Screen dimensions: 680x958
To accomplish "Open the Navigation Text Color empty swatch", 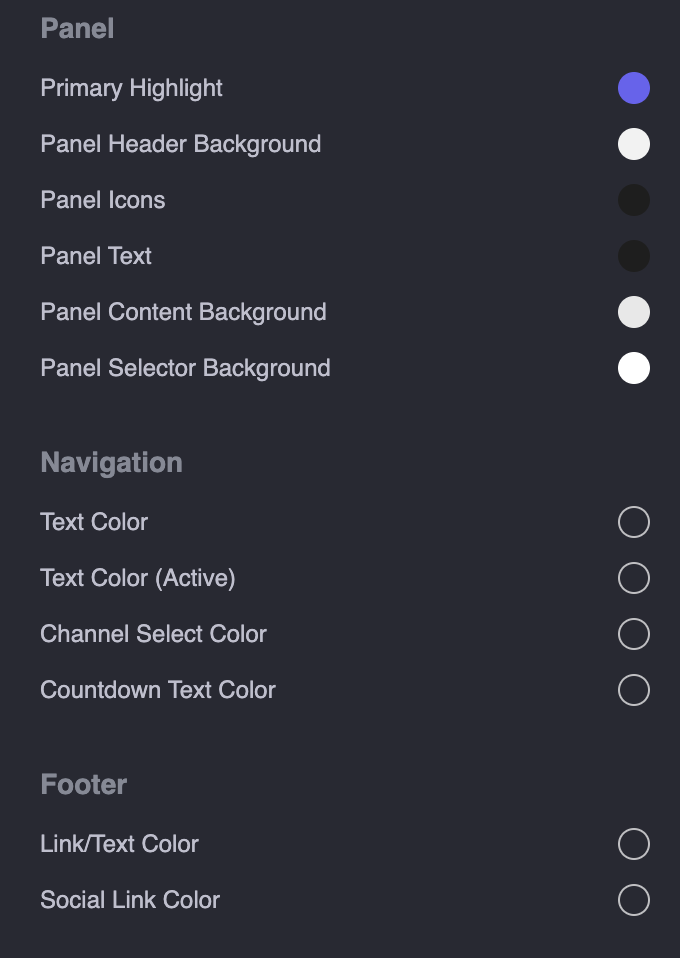I will [x=634, y=522].
